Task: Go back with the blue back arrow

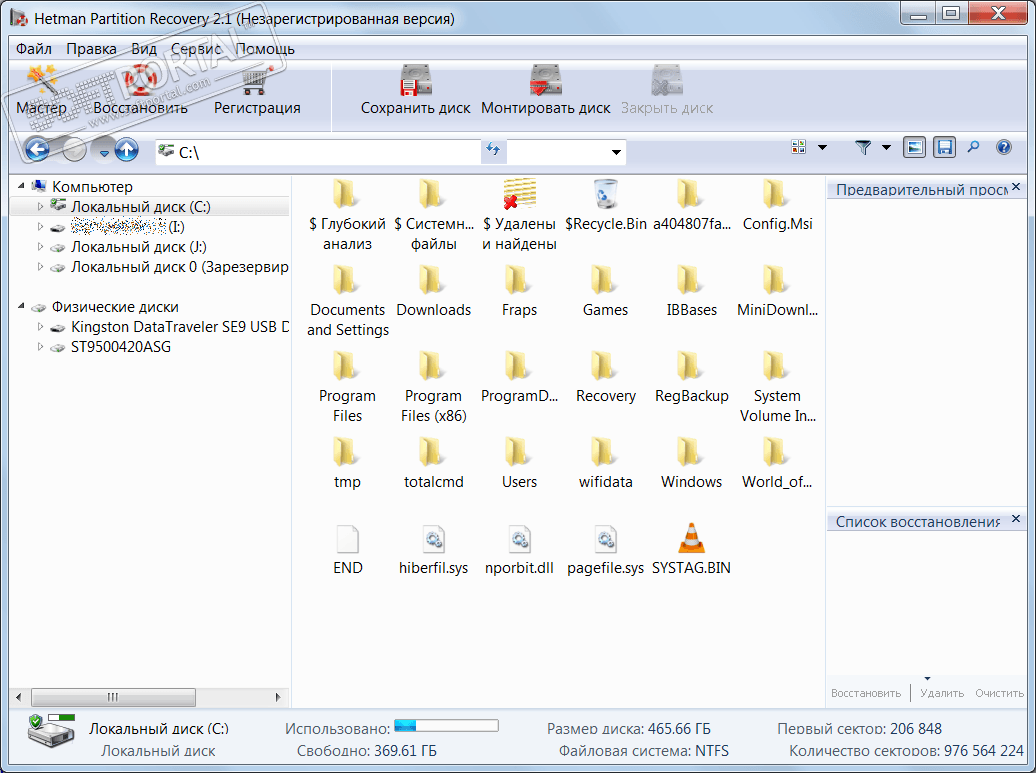Action: pos(37,150)
